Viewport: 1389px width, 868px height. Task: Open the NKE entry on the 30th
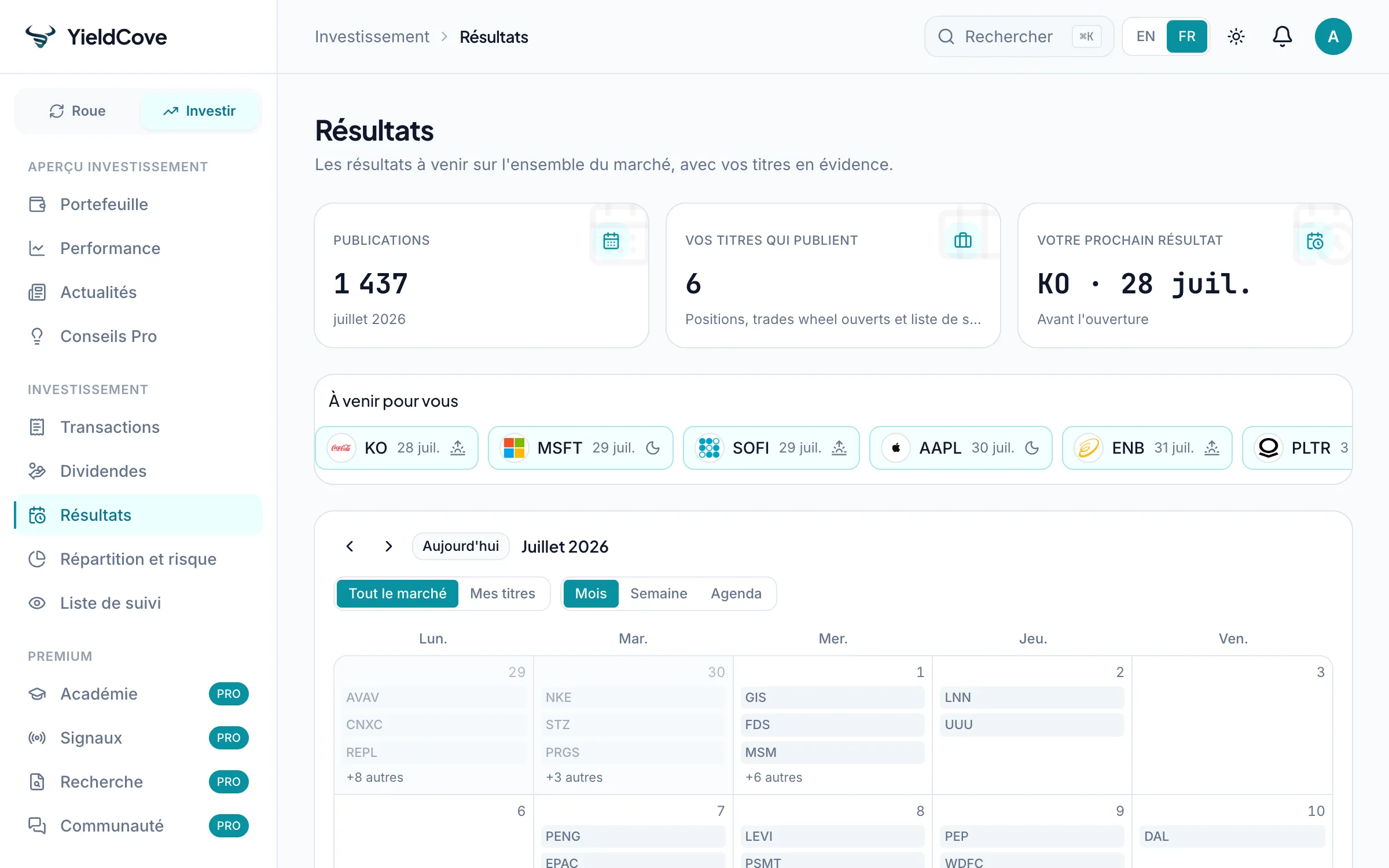coord(633,697)
